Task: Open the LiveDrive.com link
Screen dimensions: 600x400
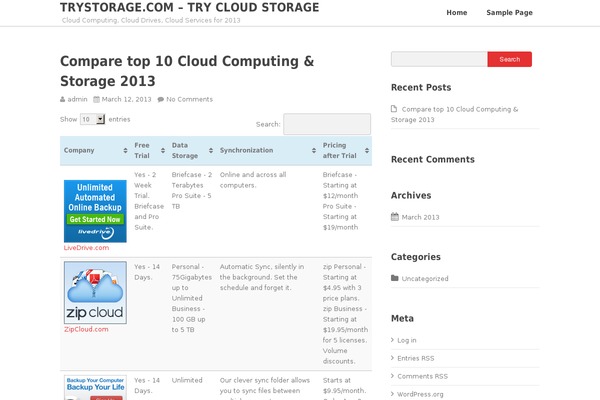Action: (x=86, y=248)
